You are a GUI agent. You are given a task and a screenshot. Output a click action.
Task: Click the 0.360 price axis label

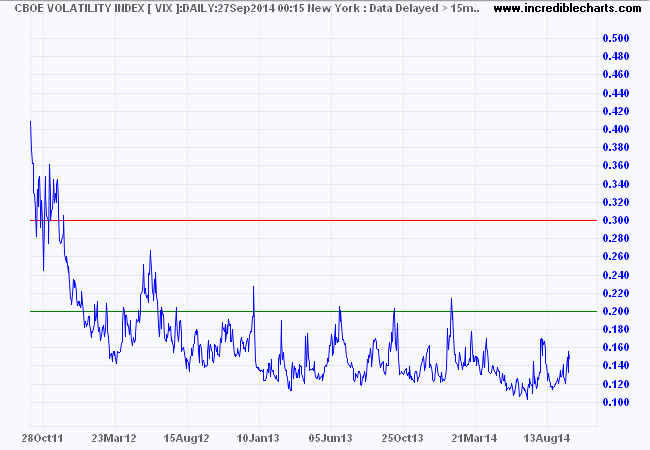[616, 166]
